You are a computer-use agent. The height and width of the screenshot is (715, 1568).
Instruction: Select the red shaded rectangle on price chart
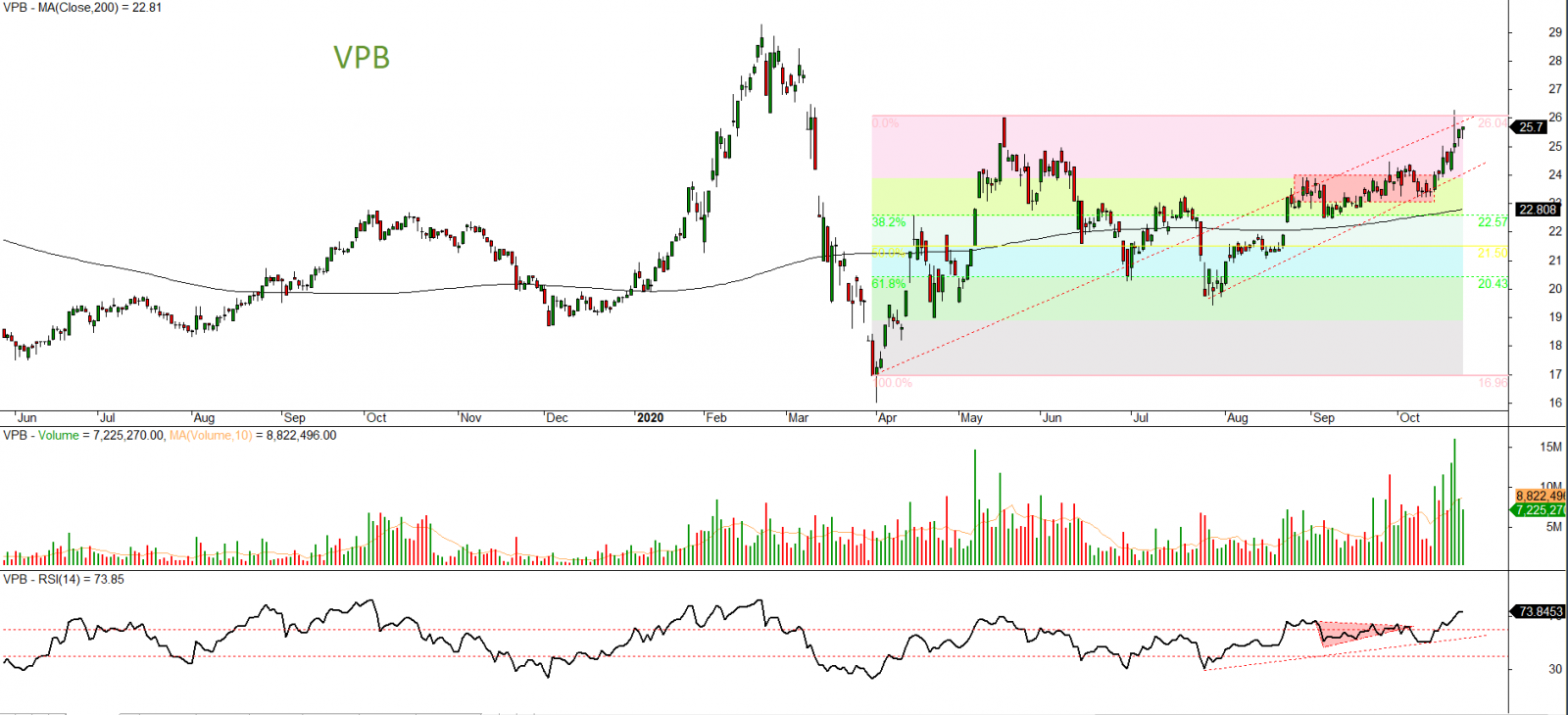click(x=1363, y=188)
